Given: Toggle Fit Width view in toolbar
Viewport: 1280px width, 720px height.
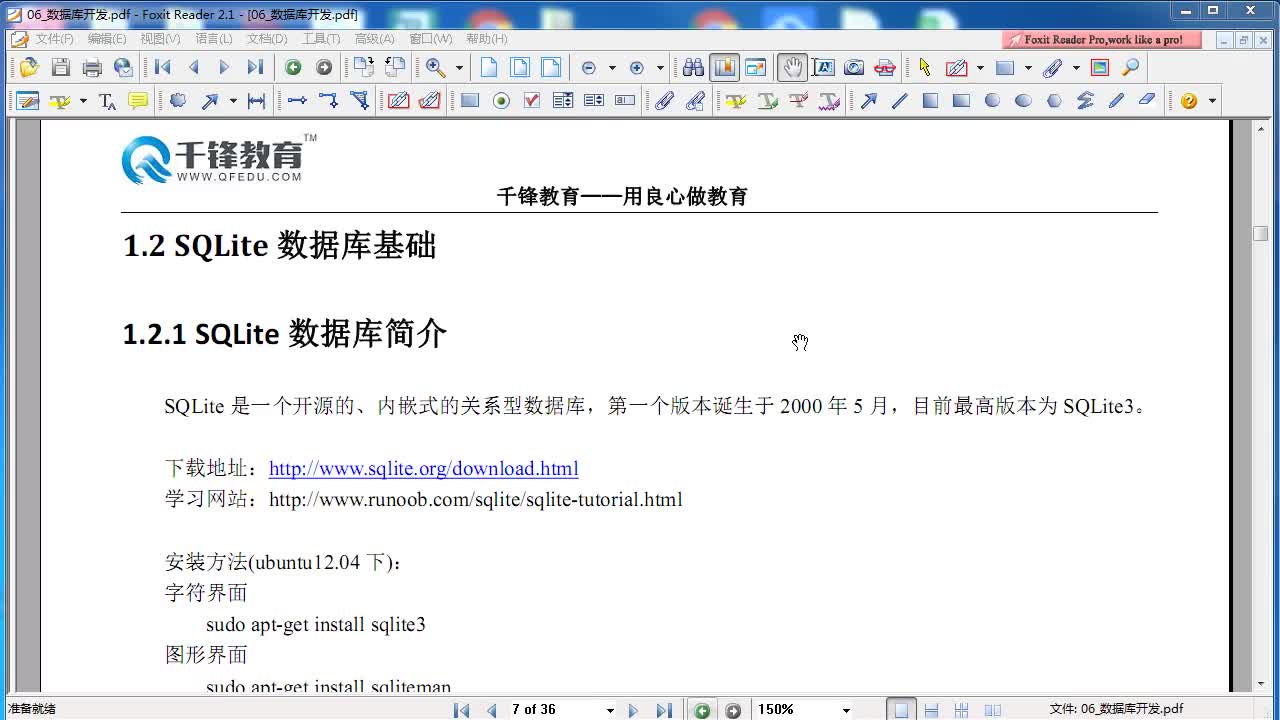Looking at the screenshot, I should coord(551,68).
